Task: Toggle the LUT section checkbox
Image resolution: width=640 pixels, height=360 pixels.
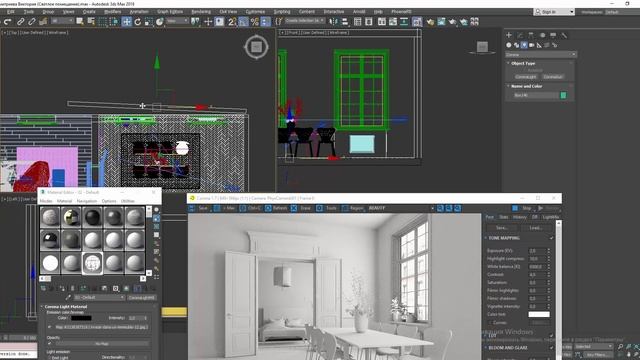Action: pyautogui.click(x=551, y=336)
